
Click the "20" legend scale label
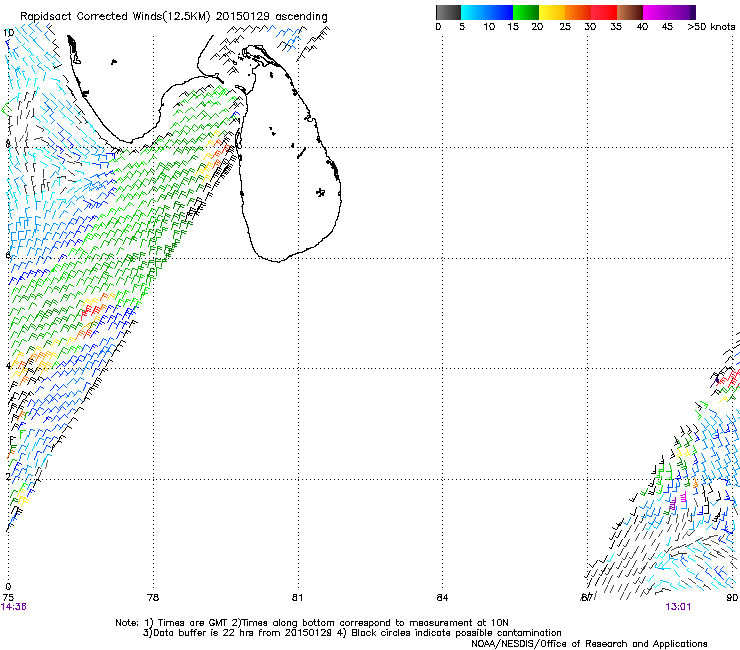click(537, 27)
